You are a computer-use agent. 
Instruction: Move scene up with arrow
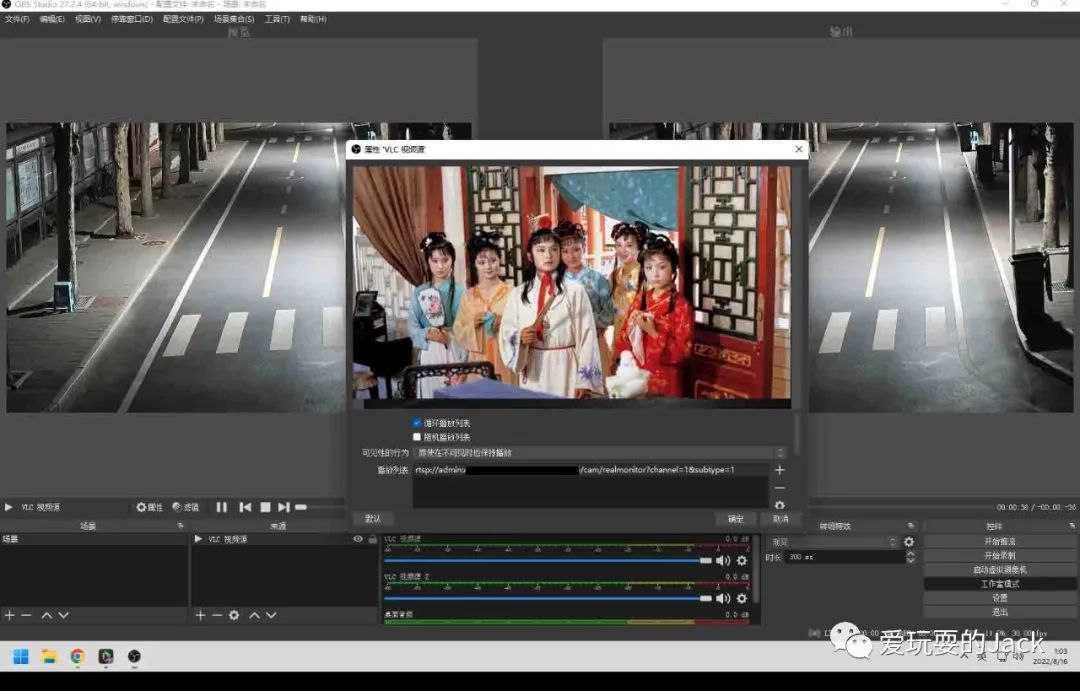[x=46, y=615]
